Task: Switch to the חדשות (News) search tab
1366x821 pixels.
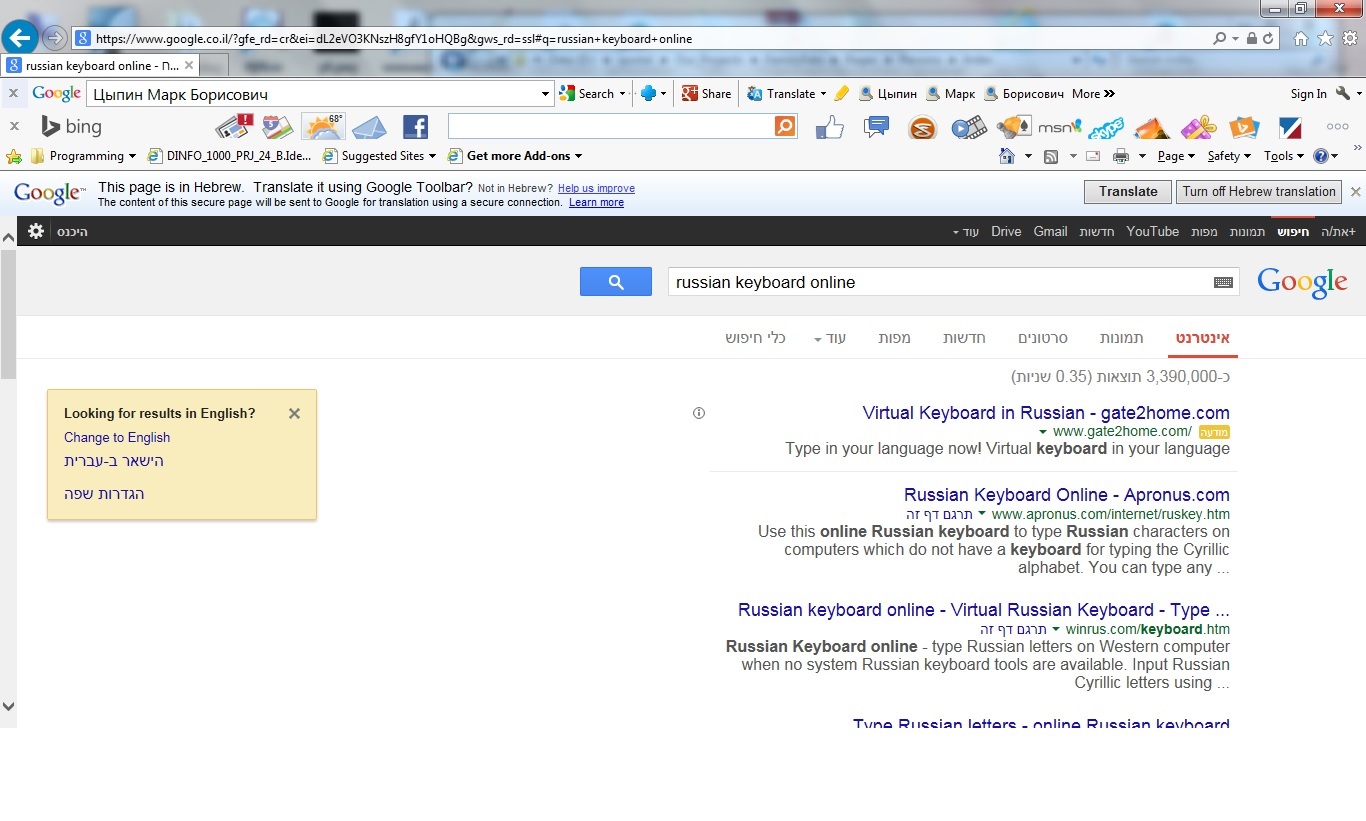Action: click(964, 338)
